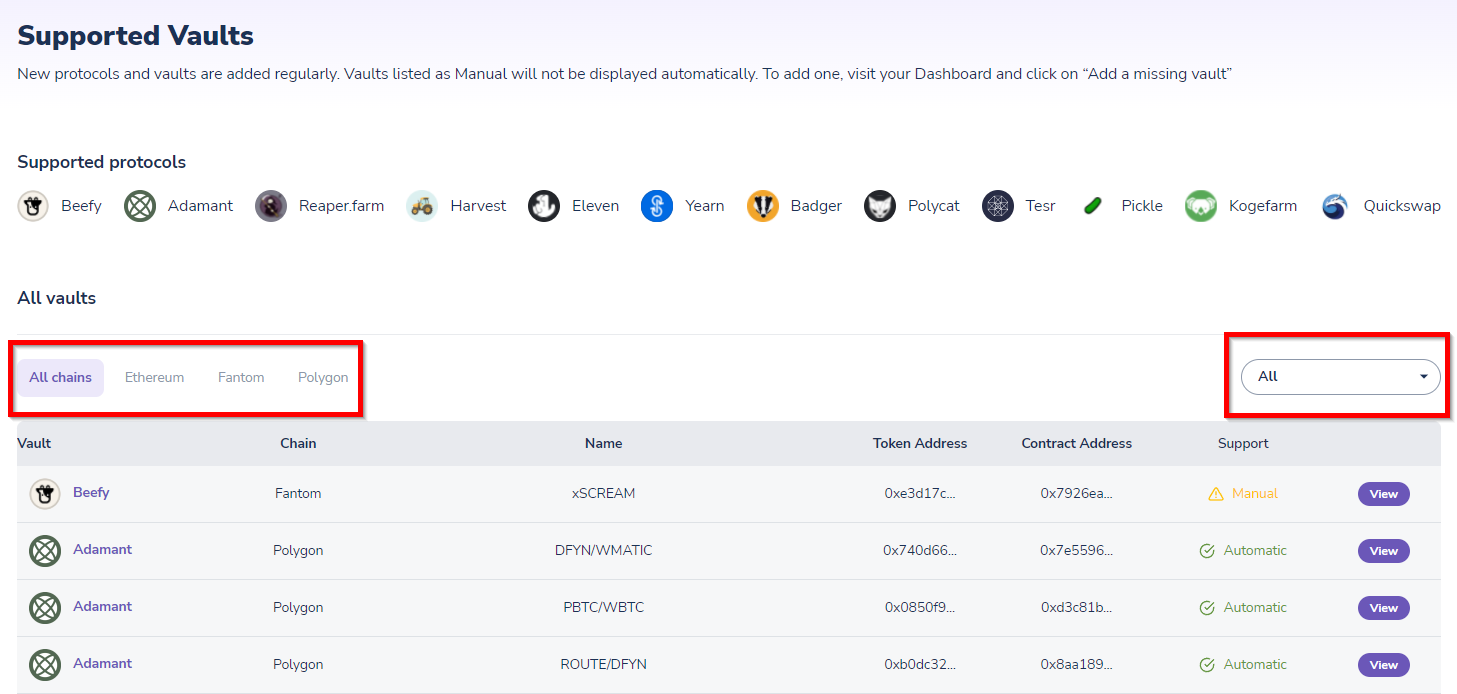Viewport: 1457px width, 694px height.
Task: Click Adamant icon in PBTC/WBTC row
Action: [45, 608]
